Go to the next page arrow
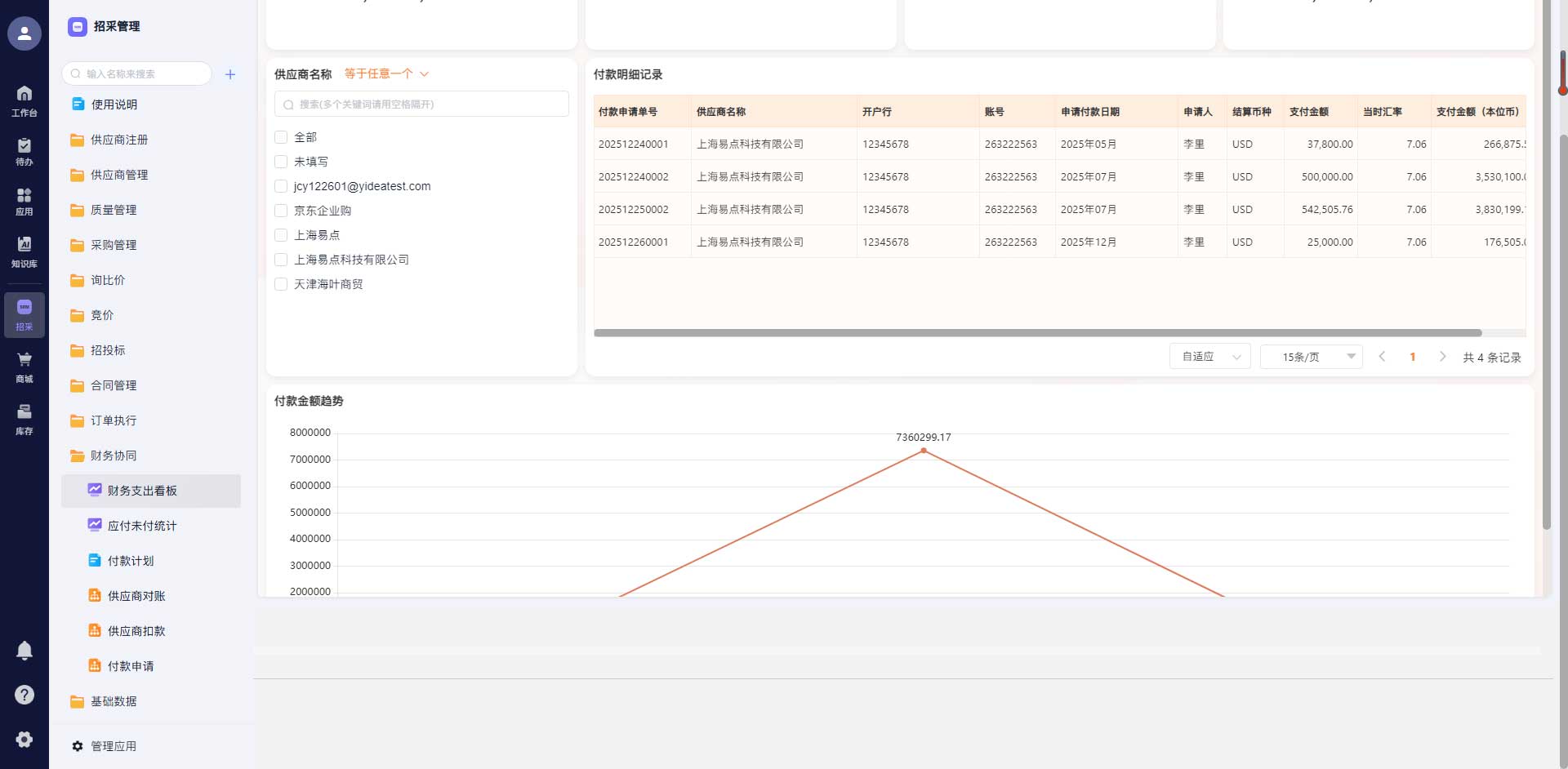 (1443, 357)
